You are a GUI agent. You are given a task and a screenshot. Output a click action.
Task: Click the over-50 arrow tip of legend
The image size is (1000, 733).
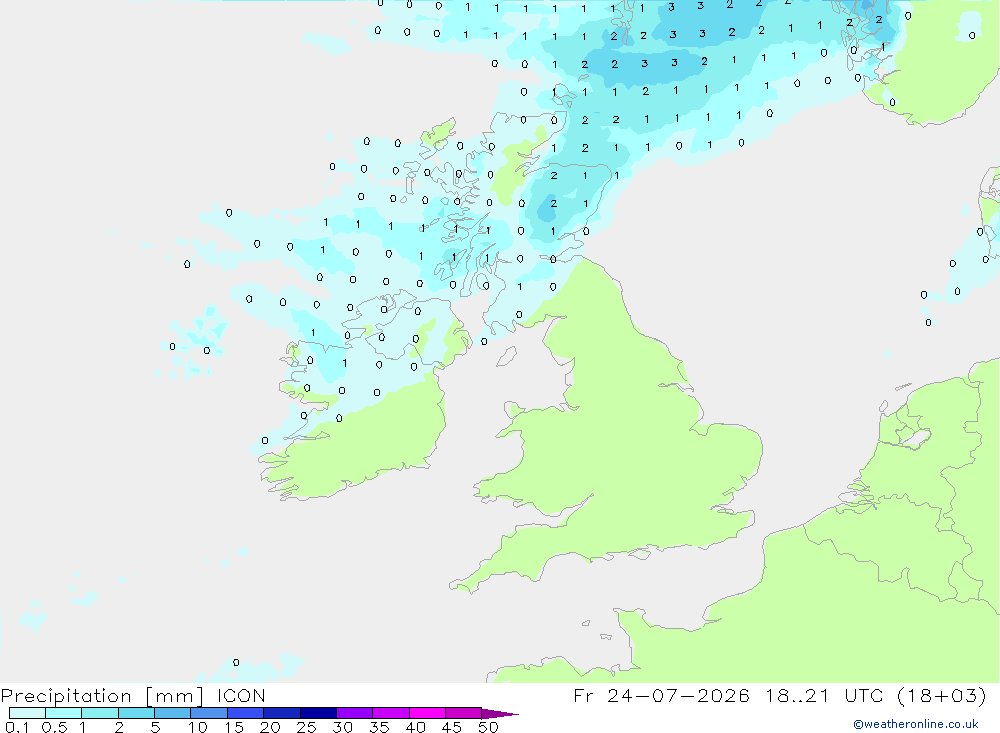tap(500, 713)
